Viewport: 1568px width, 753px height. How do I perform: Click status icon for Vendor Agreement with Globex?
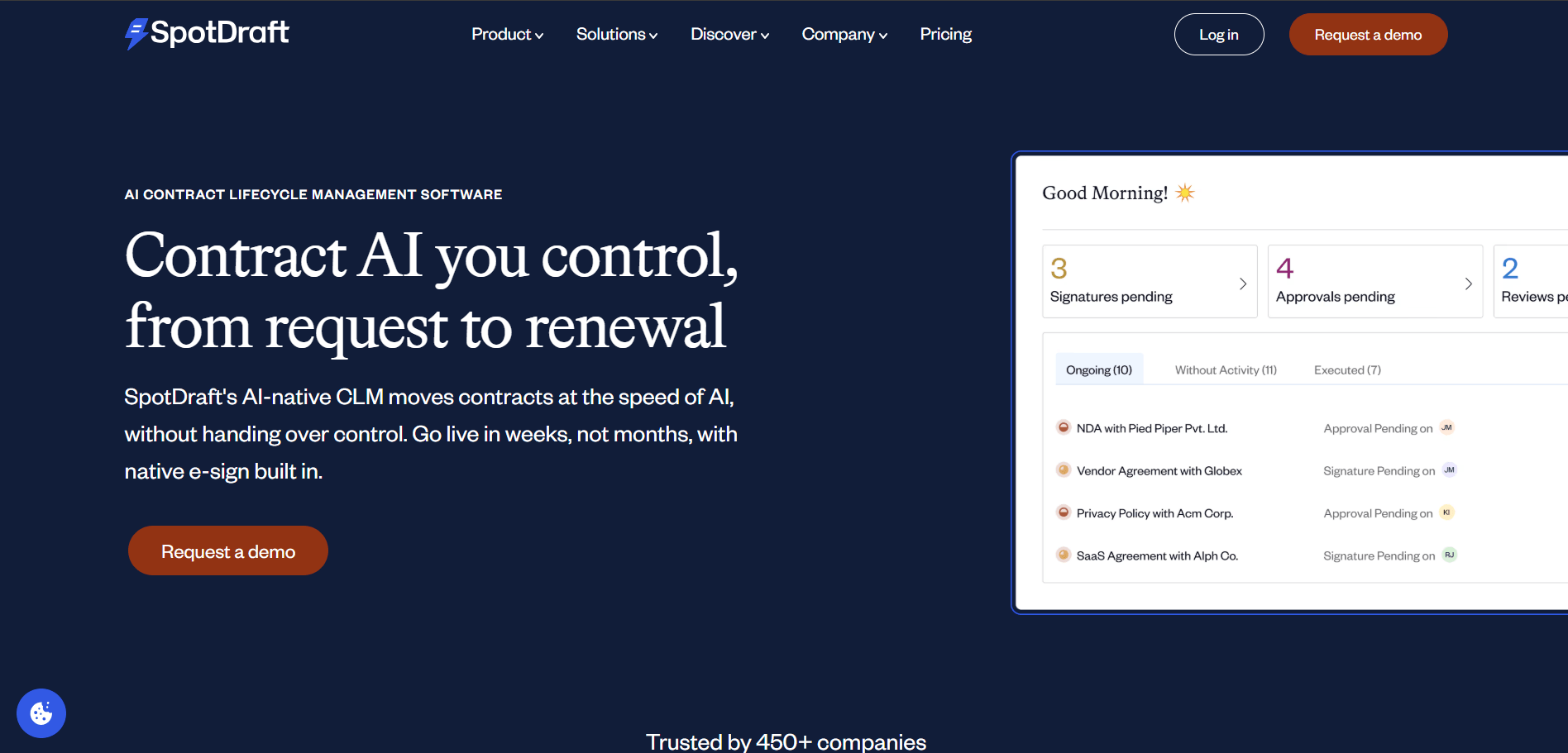tap(1064, 469)
